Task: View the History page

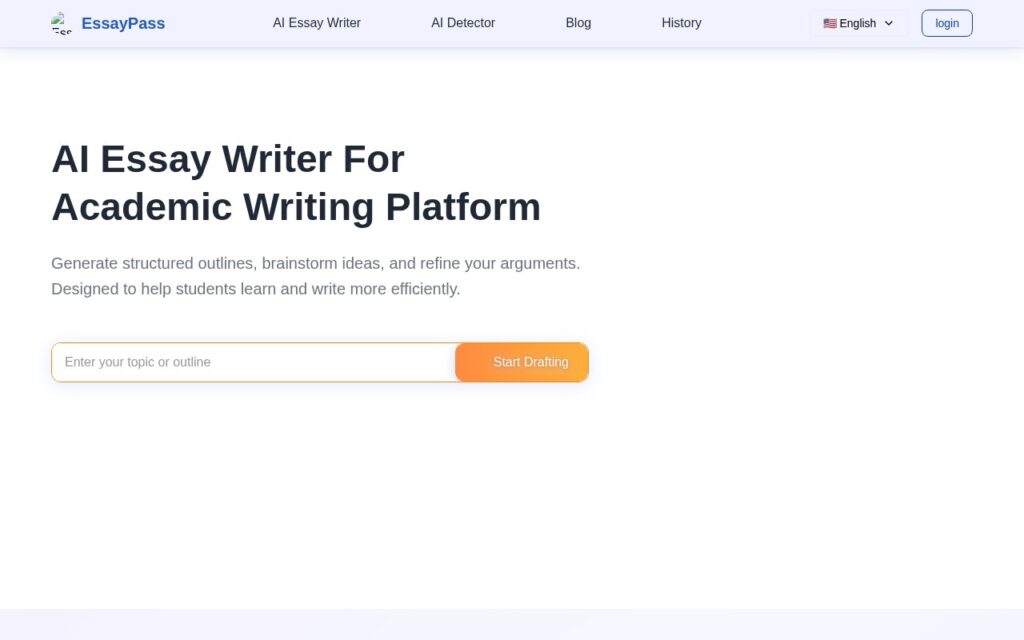Action: point(681,23)
